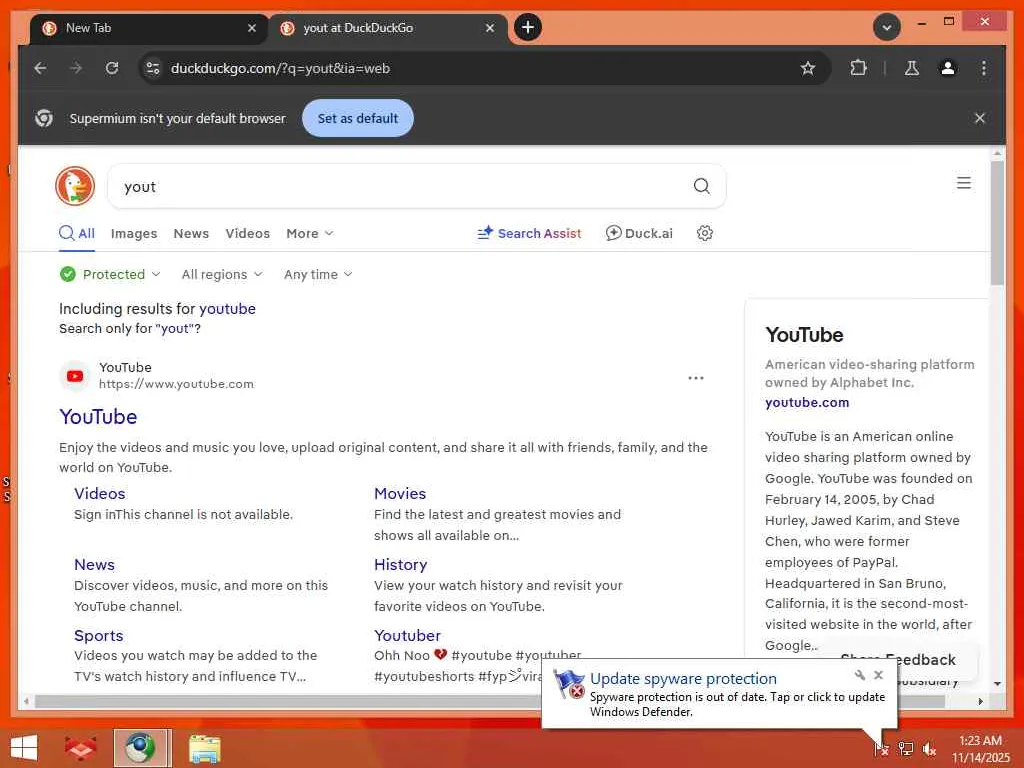Close the yout at DuckDuckGo tab
1024x768 pixels.
pos(490,28)
